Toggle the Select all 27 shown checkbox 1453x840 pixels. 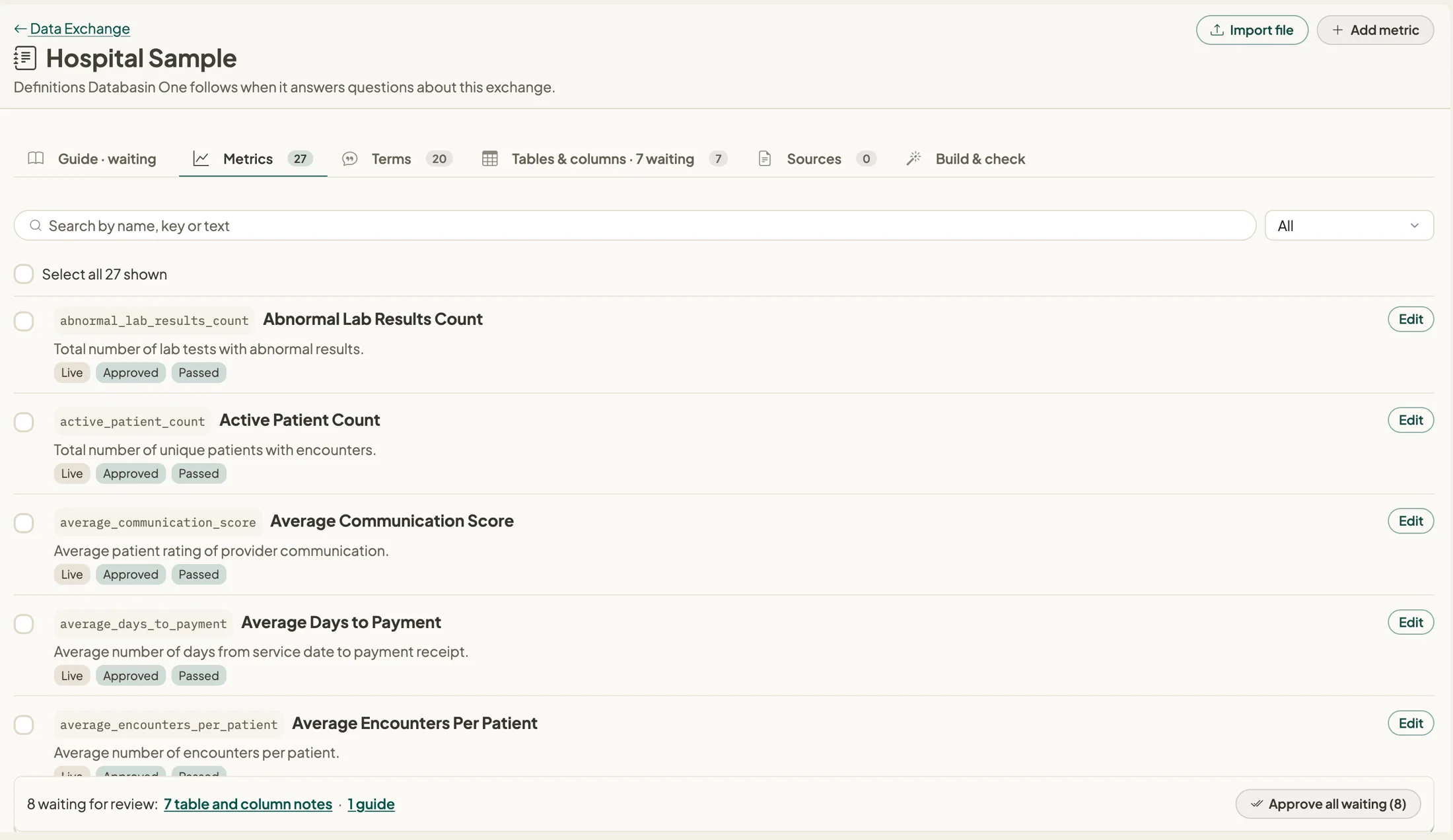[x=24, y=274]
